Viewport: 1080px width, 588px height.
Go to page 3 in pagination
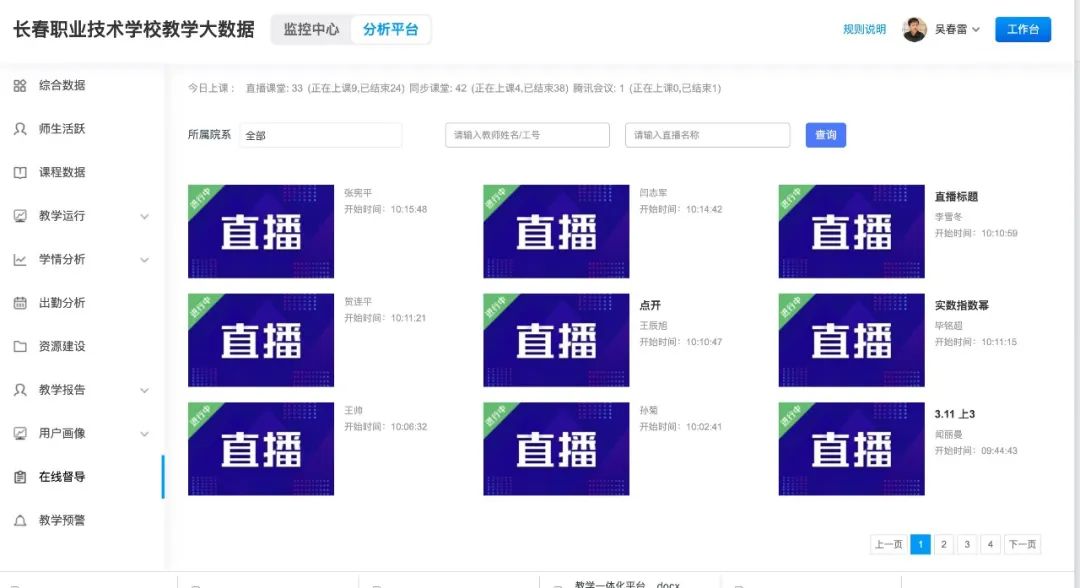pyautogui.click(x=966, y=544)
